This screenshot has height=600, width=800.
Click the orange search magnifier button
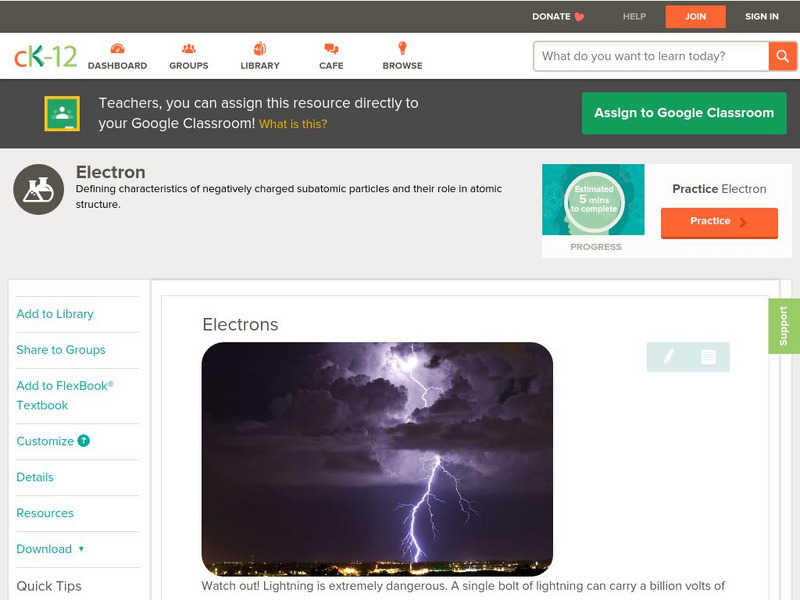pos(782,56)
